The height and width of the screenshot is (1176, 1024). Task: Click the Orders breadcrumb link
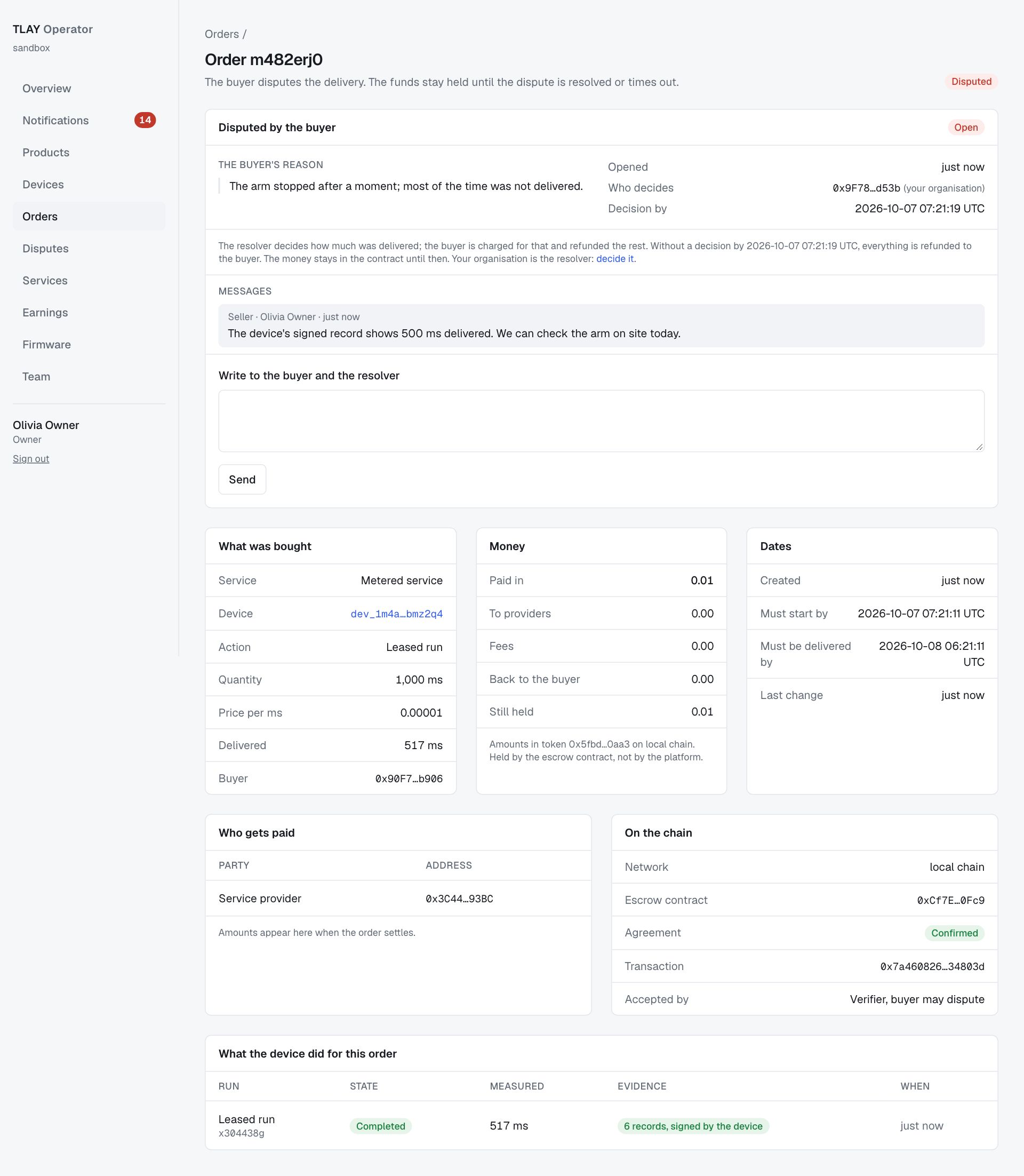click(x=222, y=34)
